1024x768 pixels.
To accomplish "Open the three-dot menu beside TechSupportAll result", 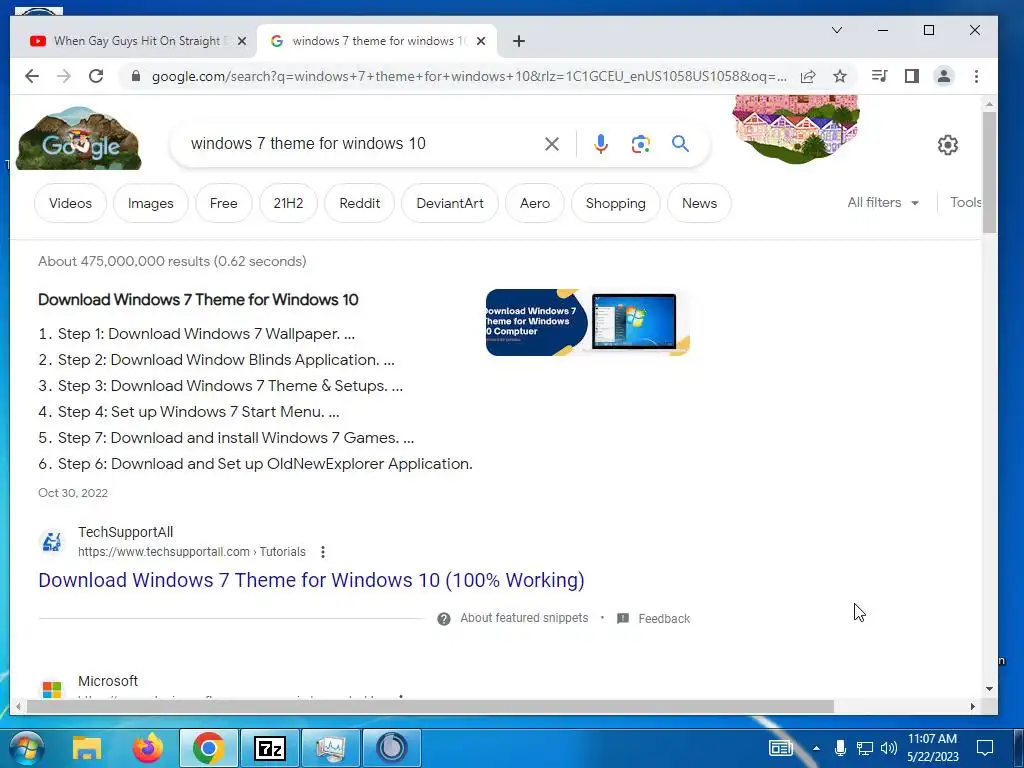I will pos(323,552).
